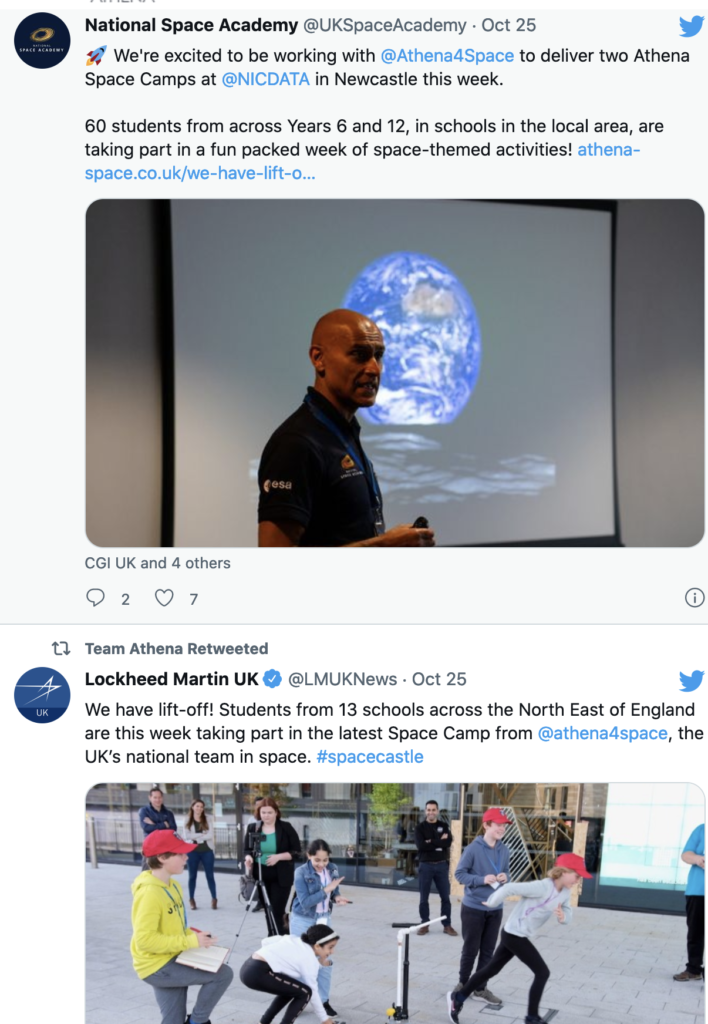Follow the athena-space.co.uk article link

coord(362,161)
